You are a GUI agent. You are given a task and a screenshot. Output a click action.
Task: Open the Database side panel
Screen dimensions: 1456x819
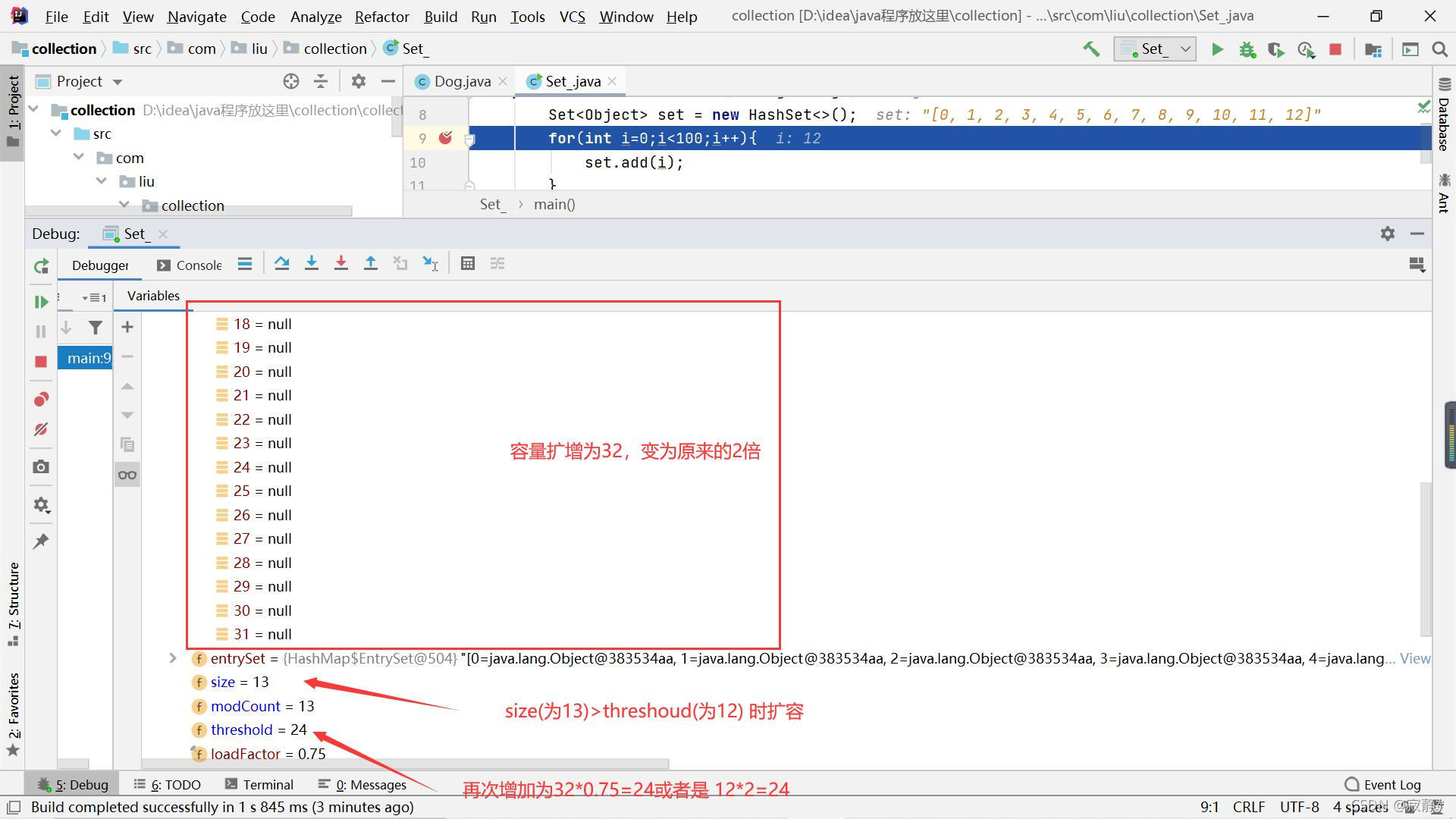click(1444, 114)
